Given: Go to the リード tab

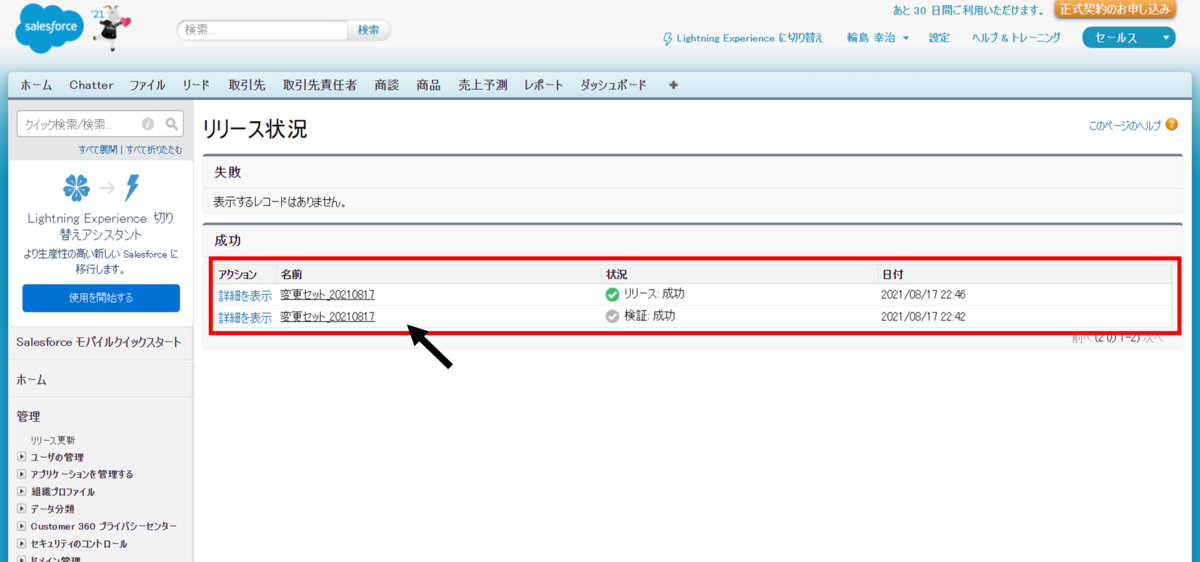Looking at the screenshot, I should (x=196, y=85).
